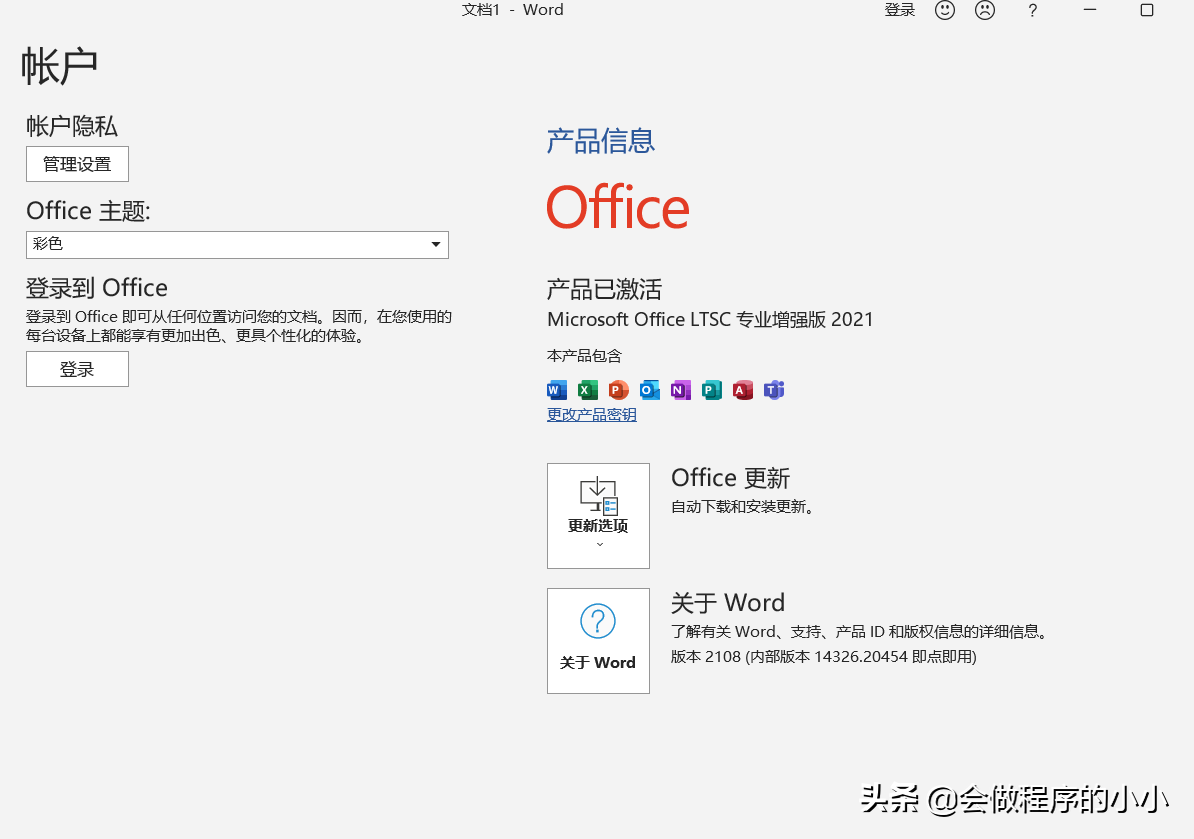Screen dimensions: 1194x839
Task: Click the Access app icon
Action: point(742,391)
